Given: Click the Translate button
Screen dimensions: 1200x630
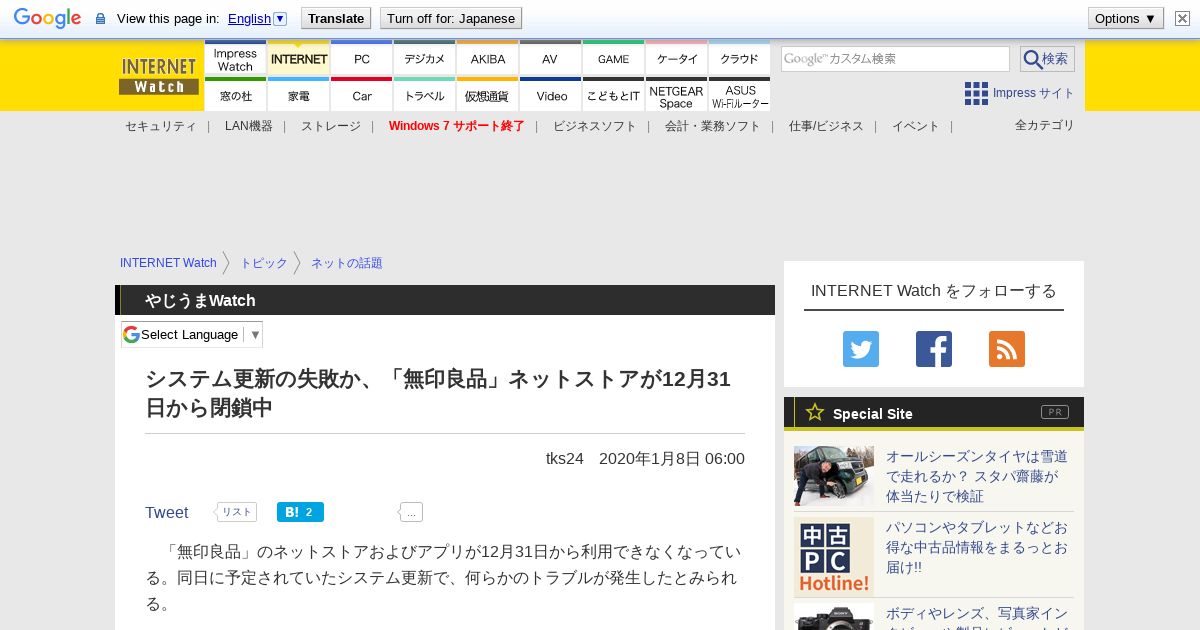Looking at the screenshot, I should pyautogui.click(x=336, y=18).
